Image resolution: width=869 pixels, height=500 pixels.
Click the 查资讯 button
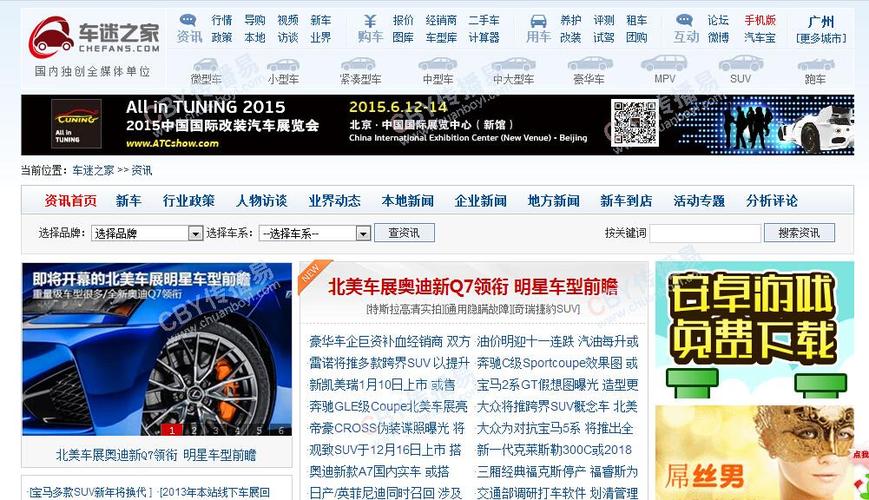tap(404, 233)
